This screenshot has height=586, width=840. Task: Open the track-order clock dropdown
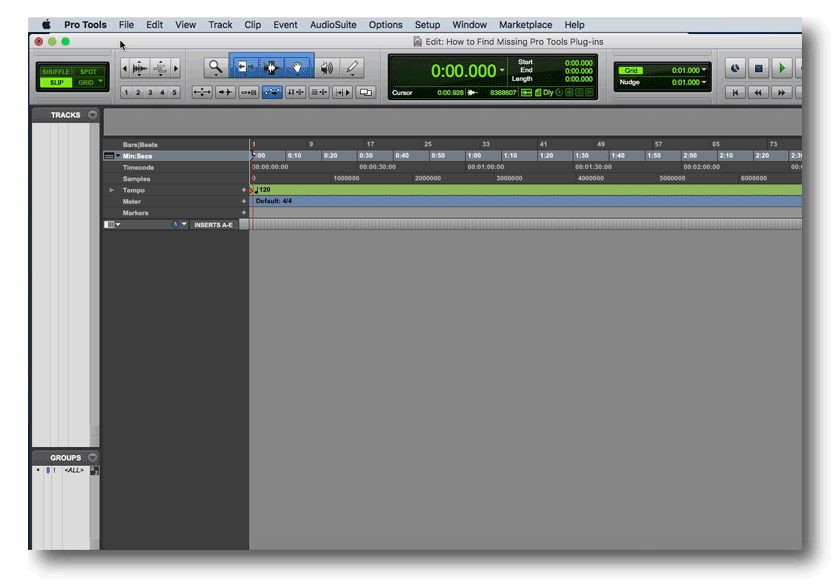point(179,224)
